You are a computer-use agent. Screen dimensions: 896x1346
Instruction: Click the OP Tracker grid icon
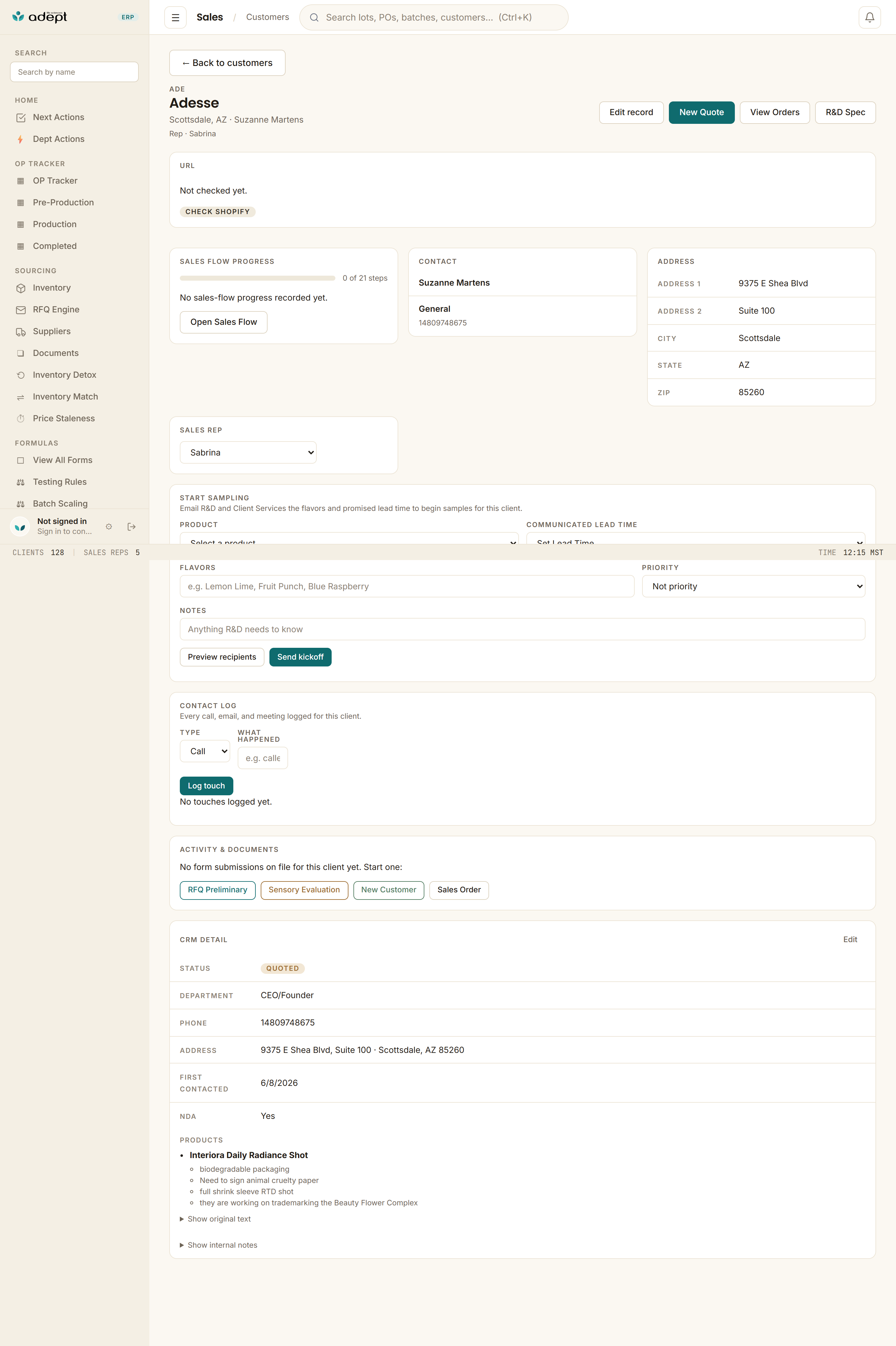tap(21, 181)
